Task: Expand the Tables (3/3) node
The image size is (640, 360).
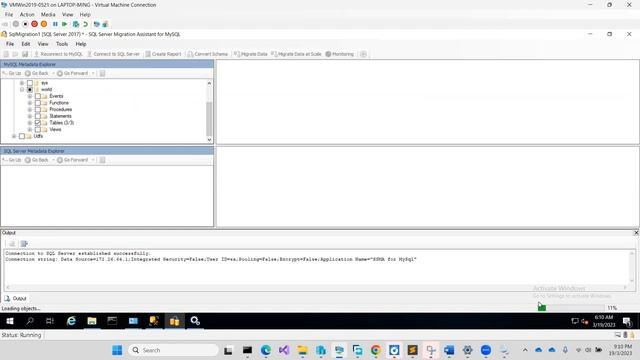Action: [x=30, y=122]
